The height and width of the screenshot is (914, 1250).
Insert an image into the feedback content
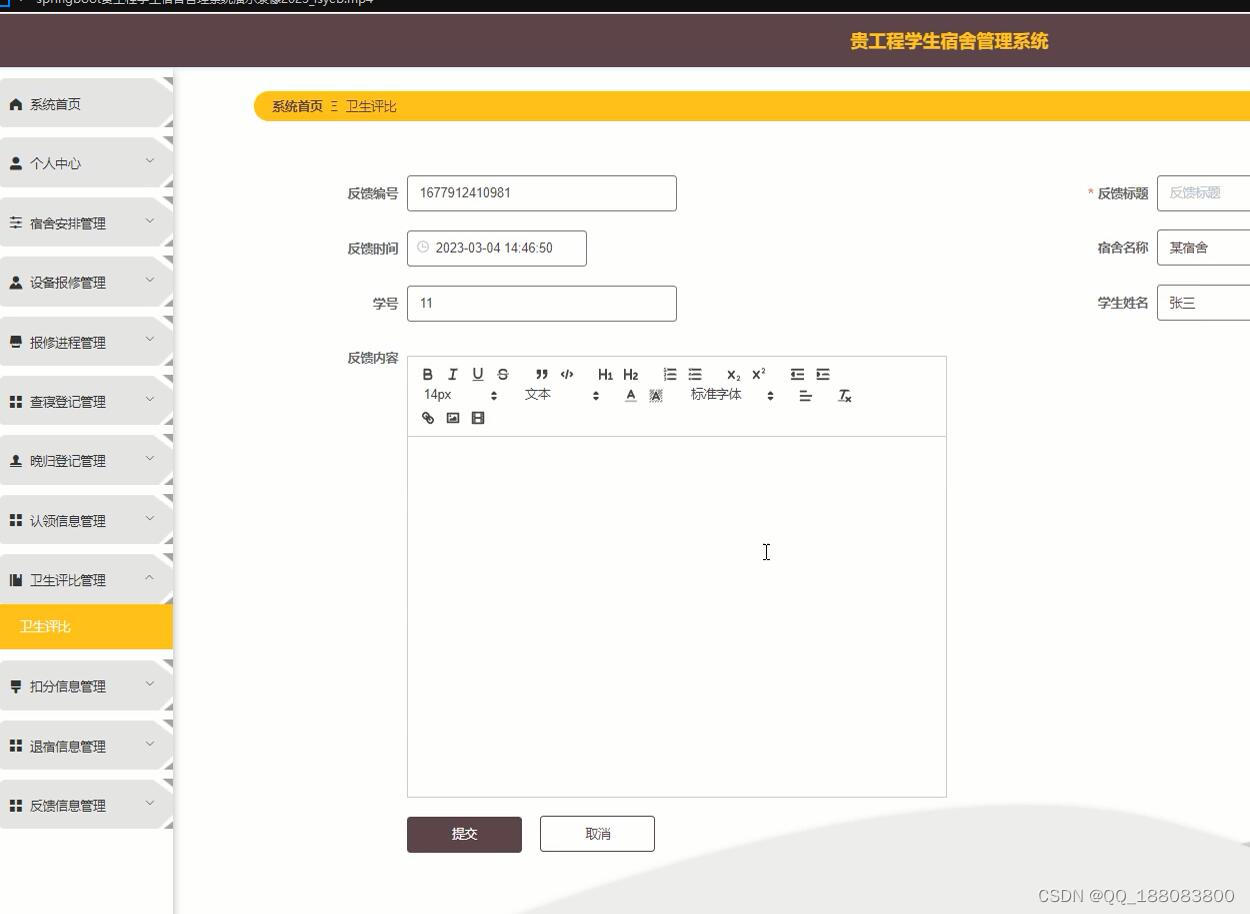pyautogui.click(x=452, y=418)
